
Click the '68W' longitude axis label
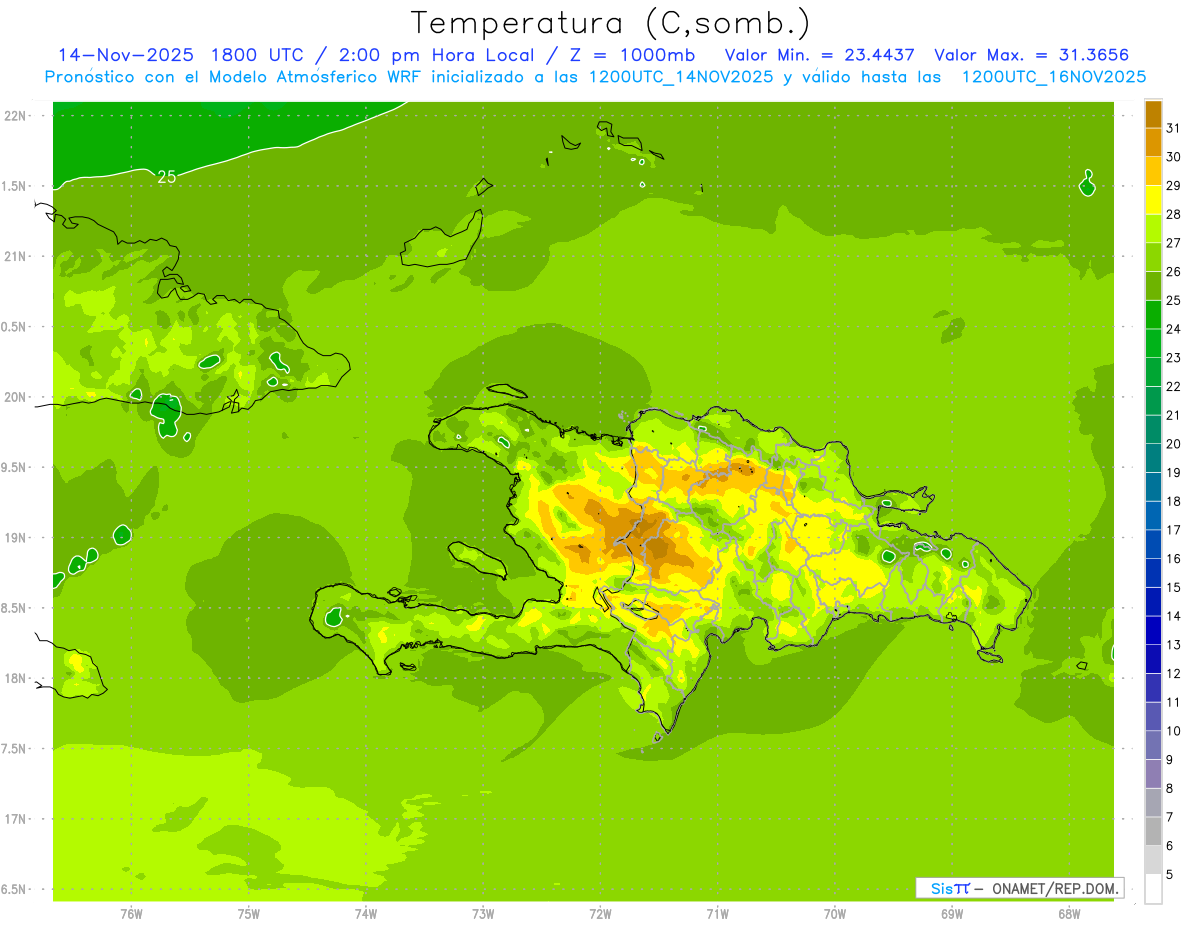[1069, 913]
